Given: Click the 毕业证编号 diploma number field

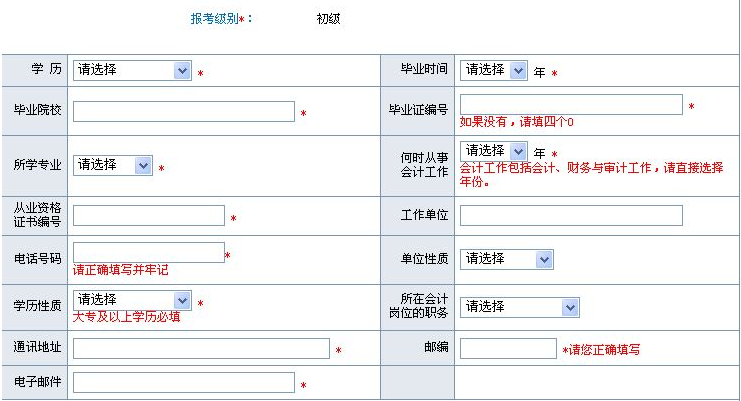Looking at the screenshot, I should point(570,105).
